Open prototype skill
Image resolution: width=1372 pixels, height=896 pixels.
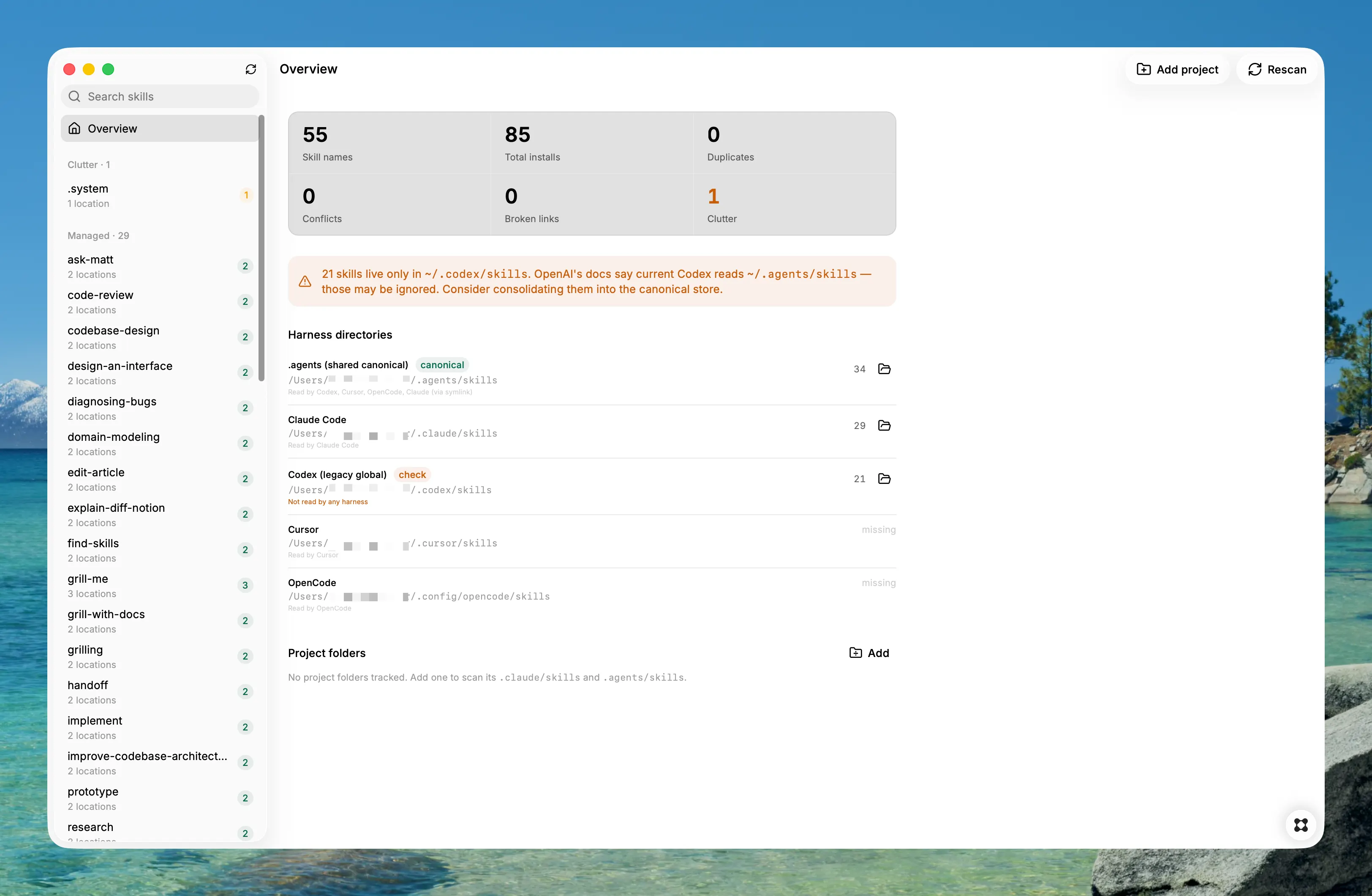pos(160,798)
